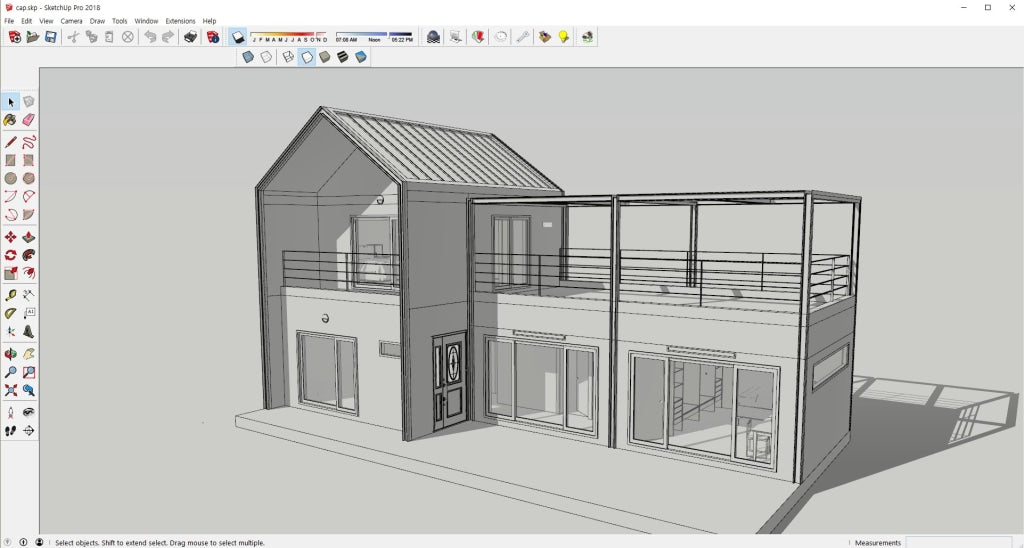
Task: Pick the Circle tool
Action: pyautogui.click(x=10, y=178)
